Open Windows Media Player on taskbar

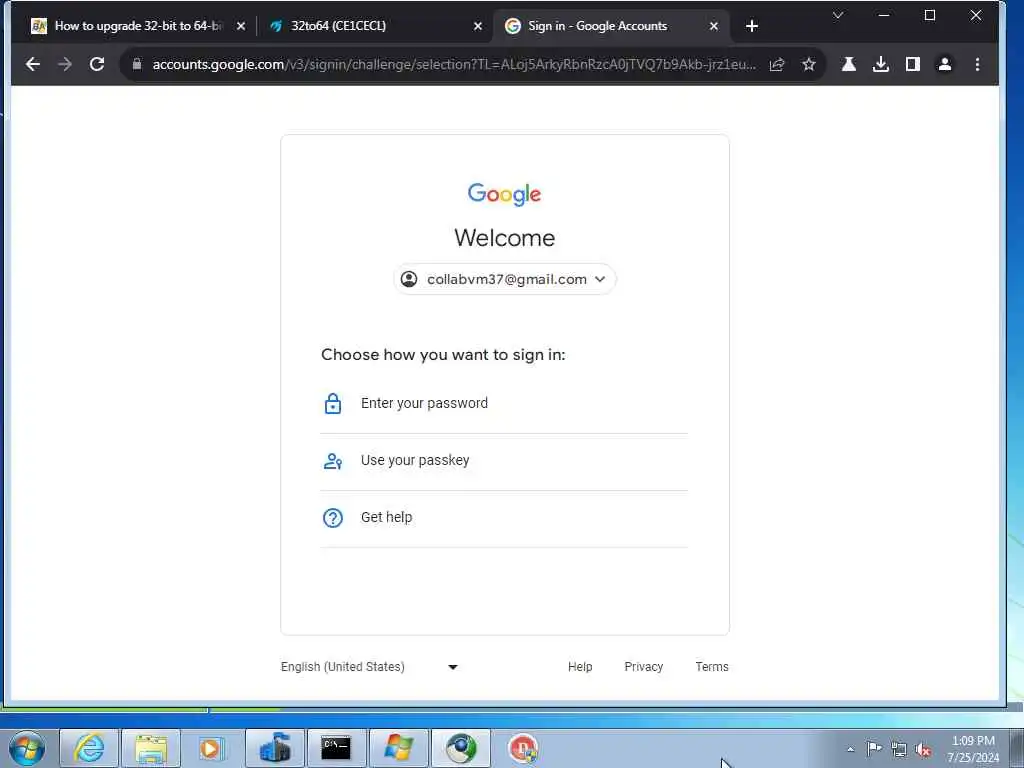[x=212, y=748]
